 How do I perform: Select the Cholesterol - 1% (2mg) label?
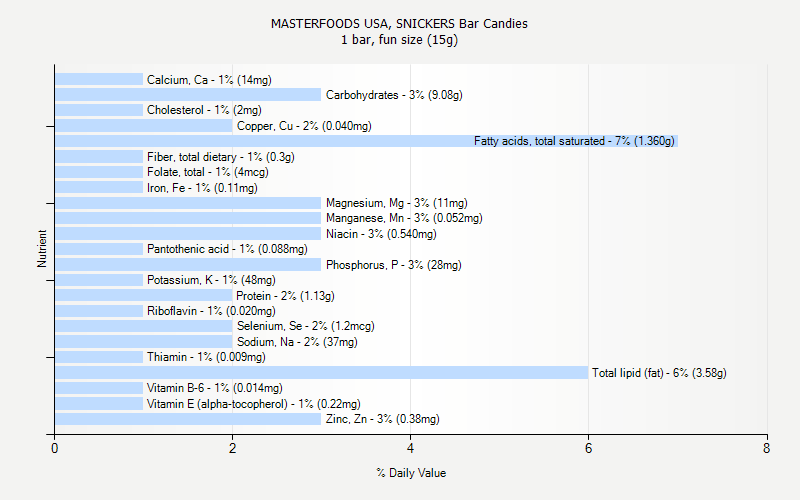204,110
